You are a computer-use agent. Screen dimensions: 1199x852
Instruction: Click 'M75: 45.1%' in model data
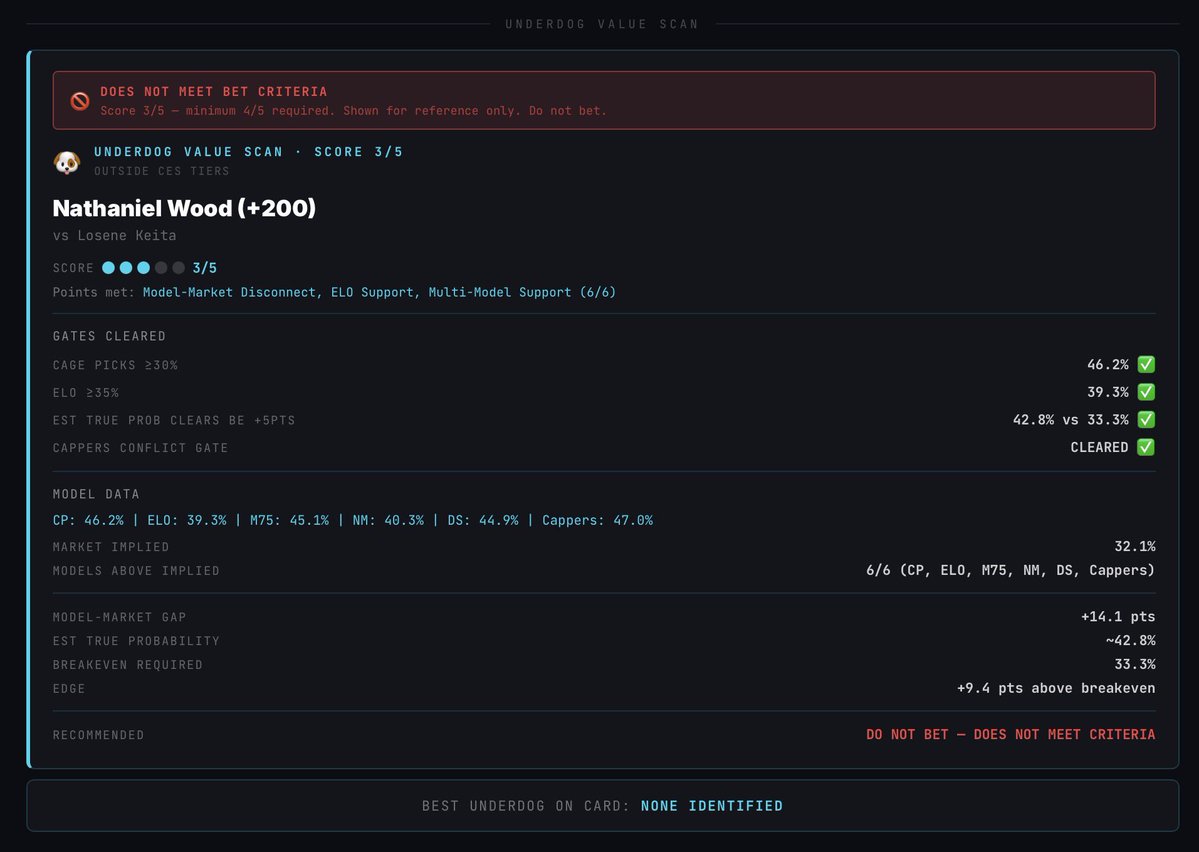(289, 520)
